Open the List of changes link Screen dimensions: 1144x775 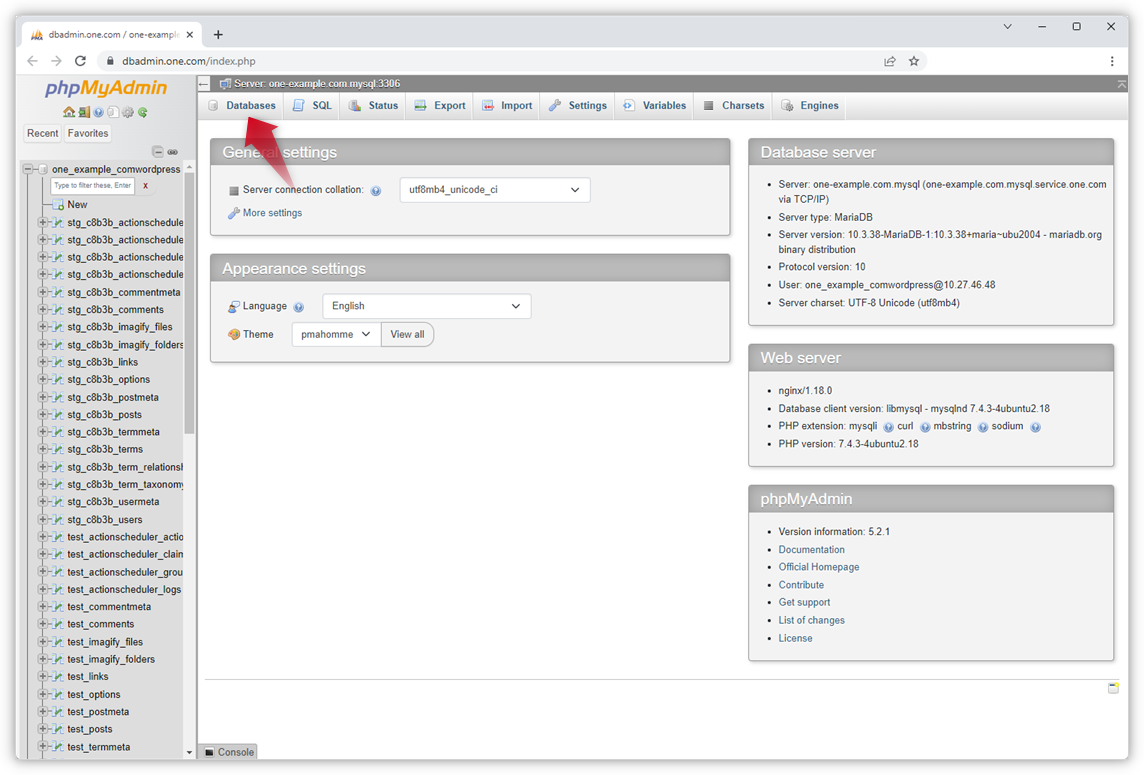[x=811, y=619]
